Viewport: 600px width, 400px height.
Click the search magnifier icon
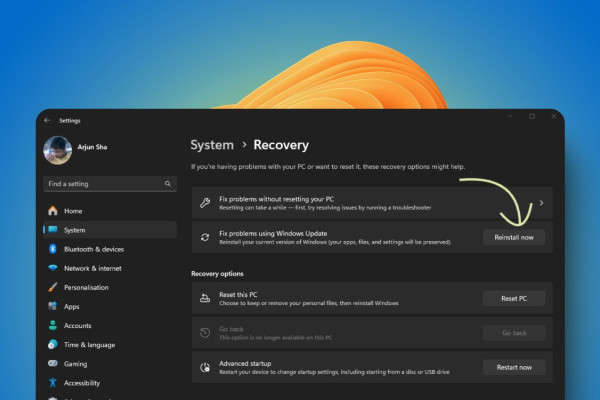point(168,184)
